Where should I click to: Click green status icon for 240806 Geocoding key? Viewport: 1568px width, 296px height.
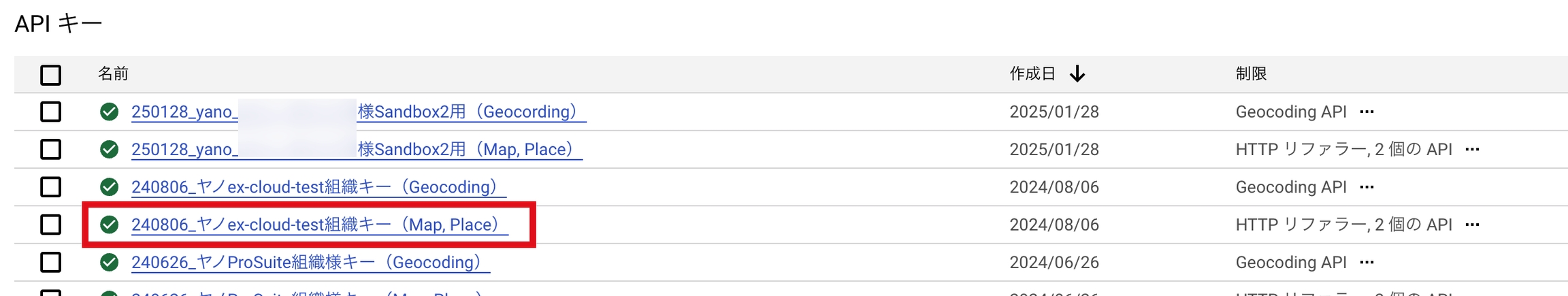[109, 186]
